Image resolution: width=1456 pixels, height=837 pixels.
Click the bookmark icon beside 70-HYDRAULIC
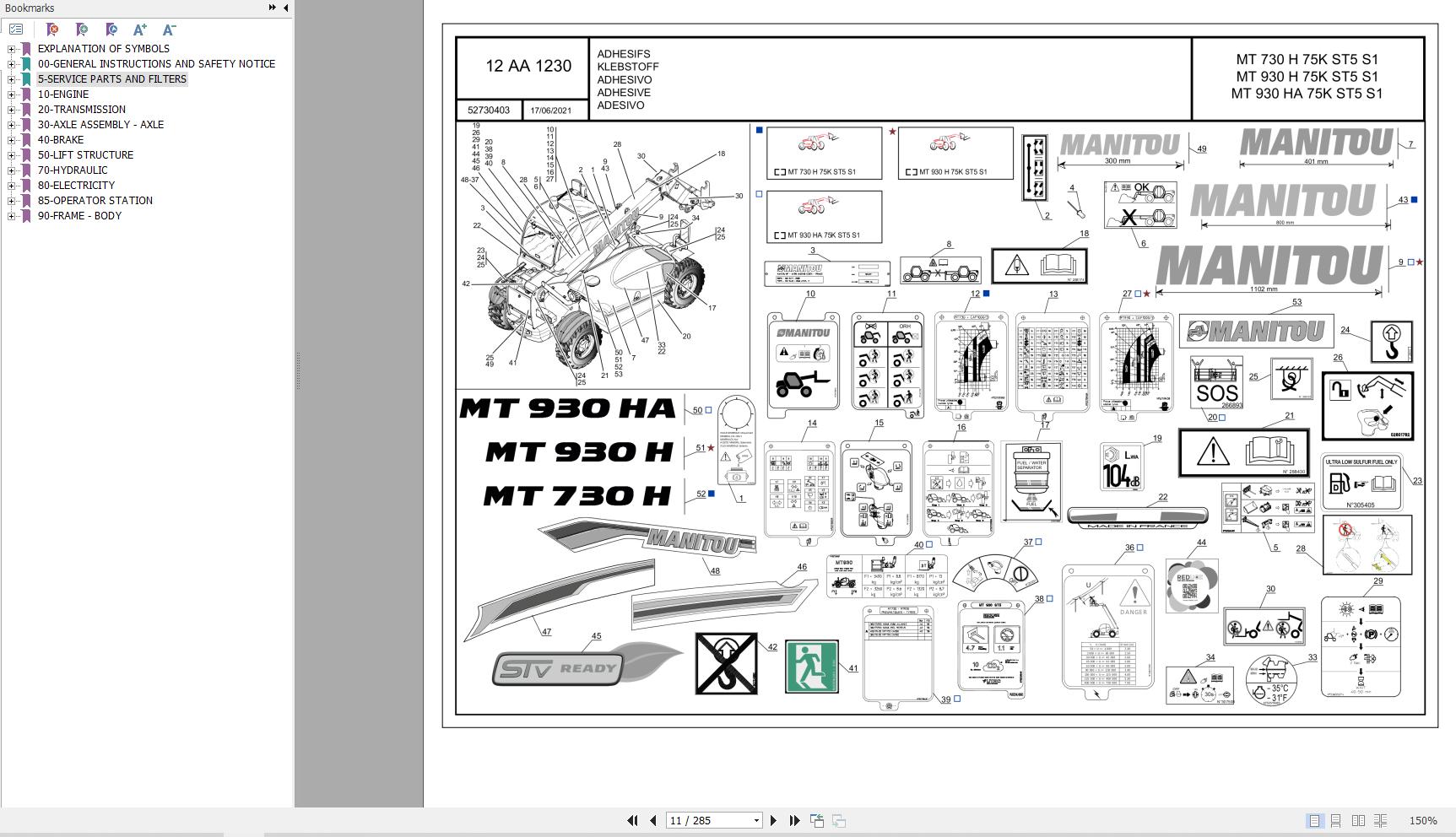coord(26,170)
